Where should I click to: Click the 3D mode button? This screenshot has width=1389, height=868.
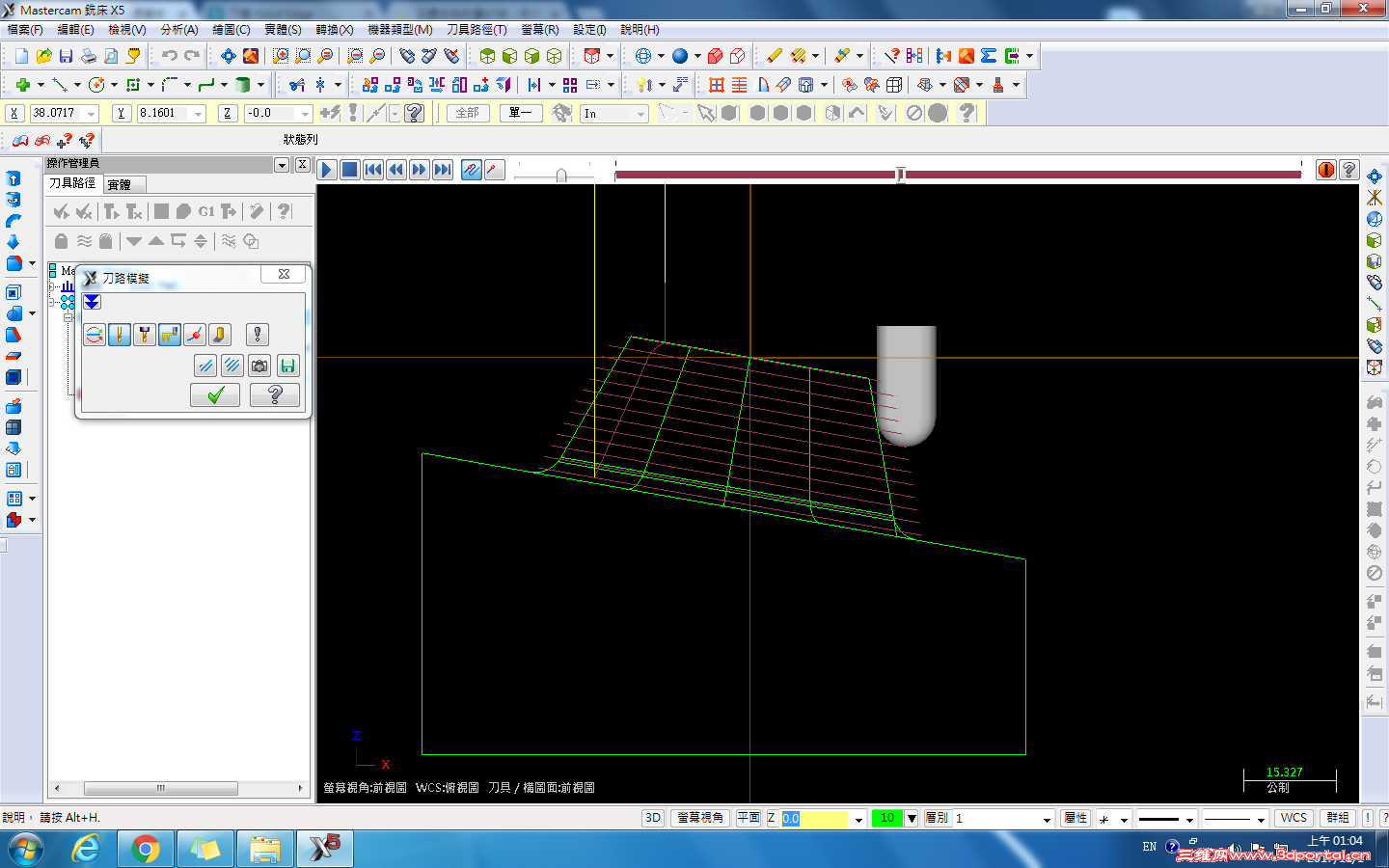pos(653,818)
